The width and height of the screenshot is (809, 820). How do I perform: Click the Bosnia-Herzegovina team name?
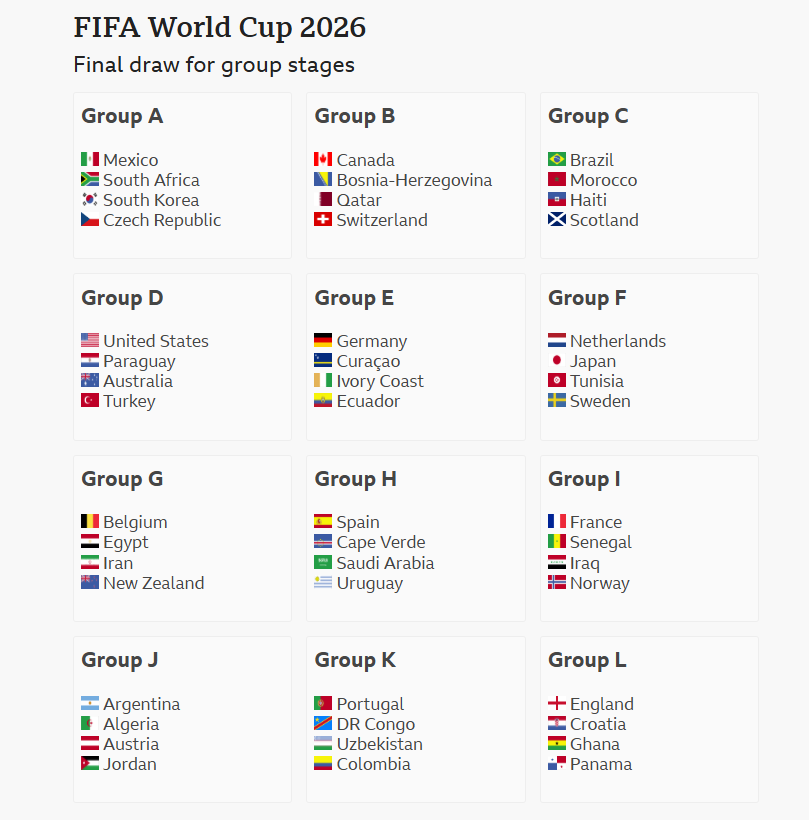click(414, 180)
